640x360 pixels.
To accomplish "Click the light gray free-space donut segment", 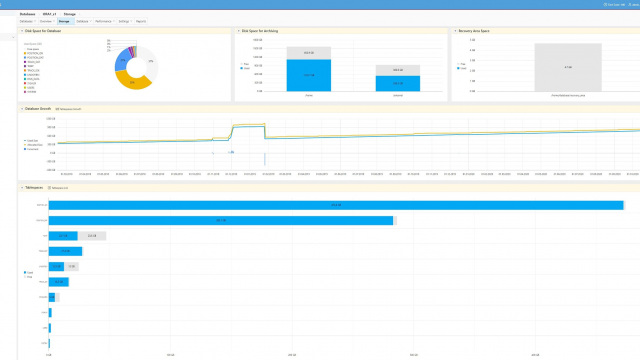I will [x=151, y=62].
